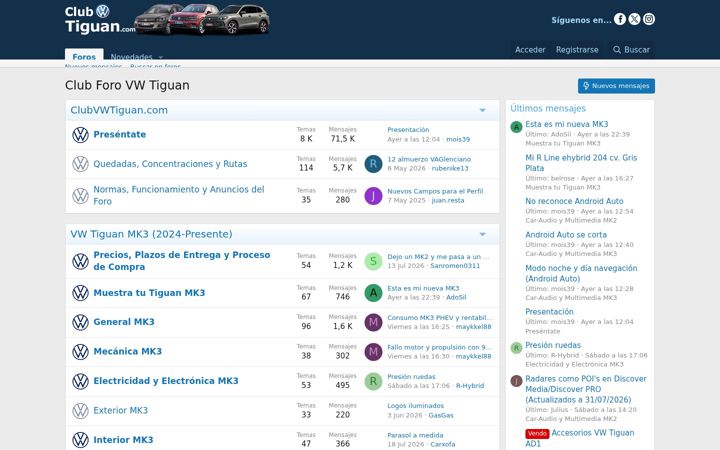Open the General MK3 forum
Viewport: 720px width, 450px height.
point(124,322)
